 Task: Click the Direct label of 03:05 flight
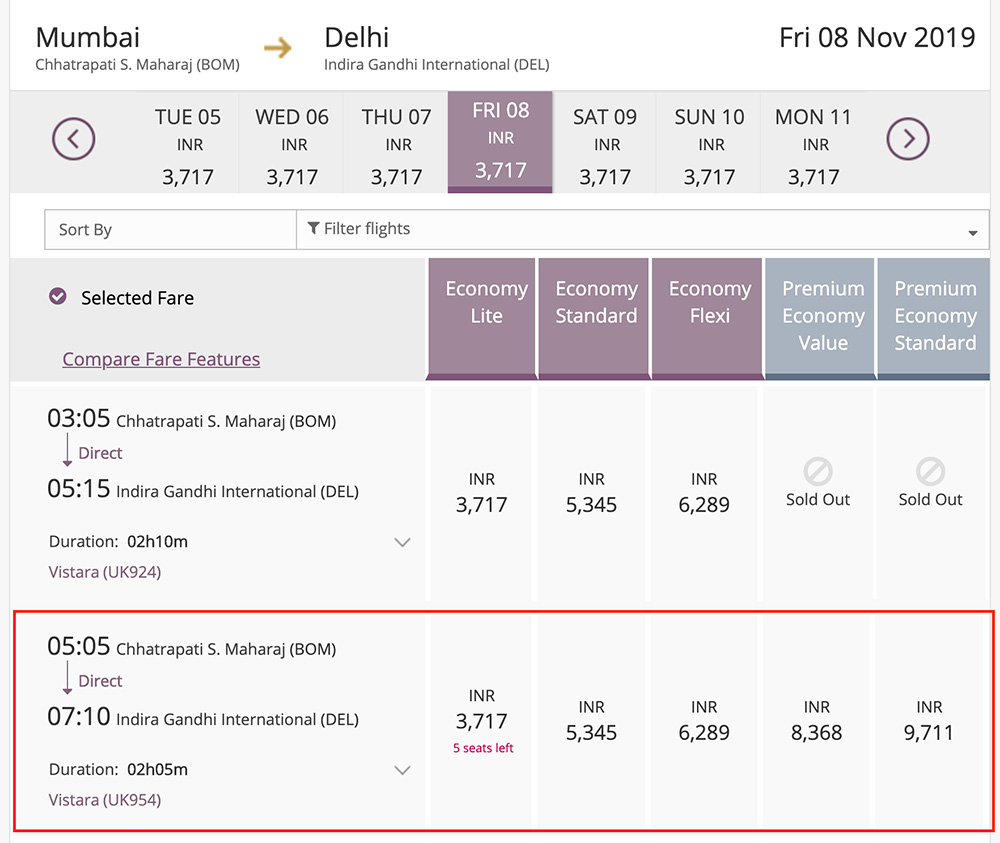click(100, 453)
